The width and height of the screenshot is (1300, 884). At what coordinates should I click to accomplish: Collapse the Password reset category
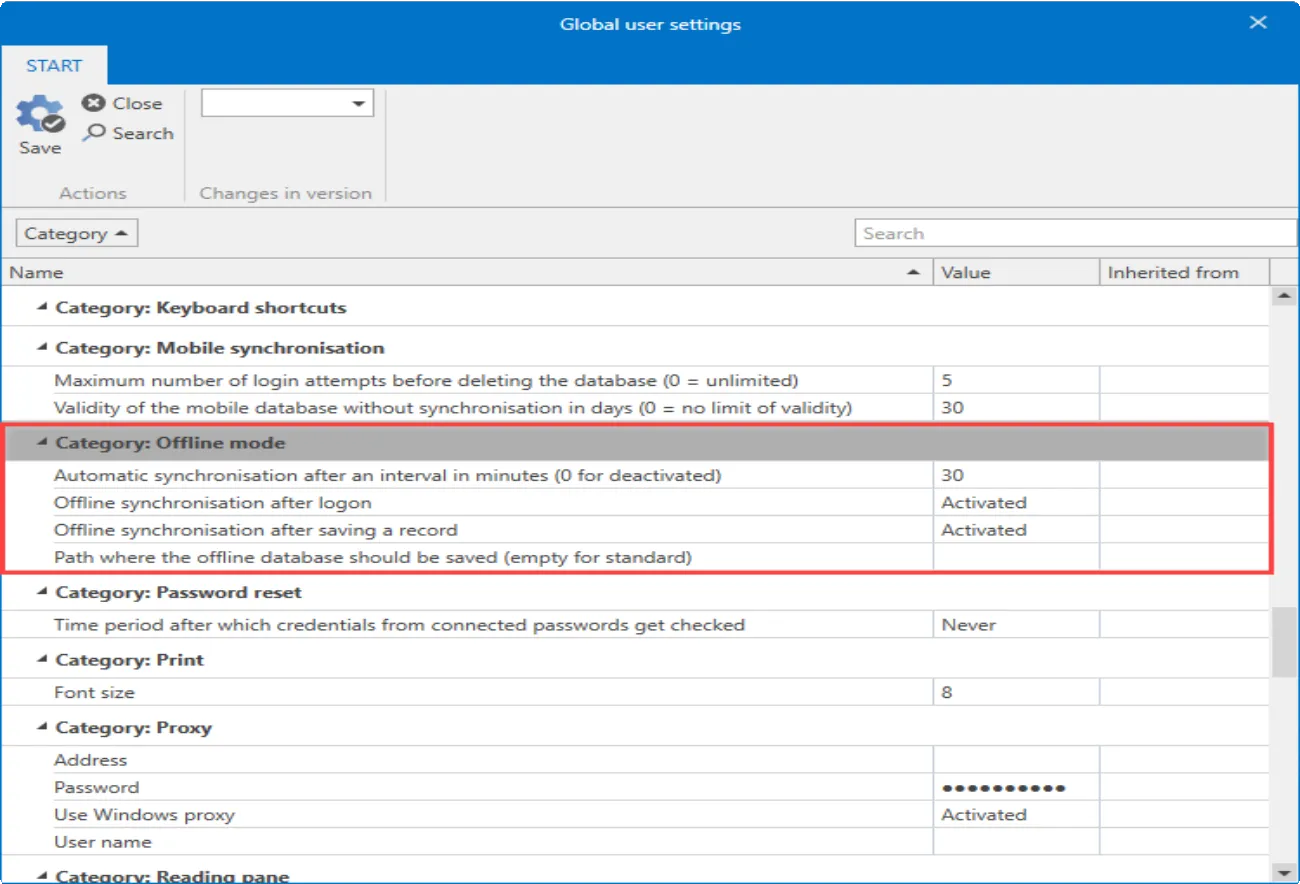coord(41,592)
